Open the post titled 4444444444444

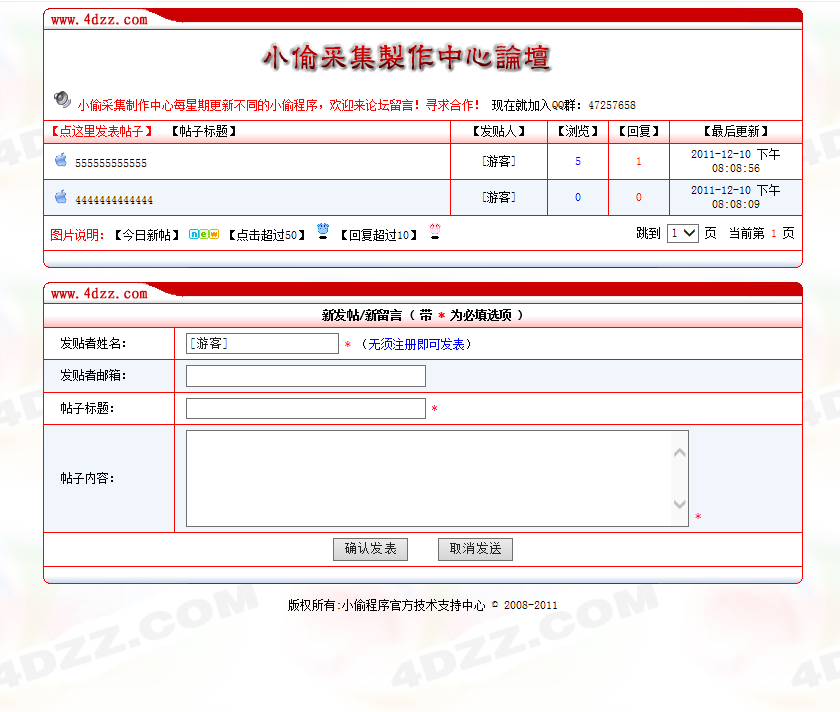tap(114, 200)
